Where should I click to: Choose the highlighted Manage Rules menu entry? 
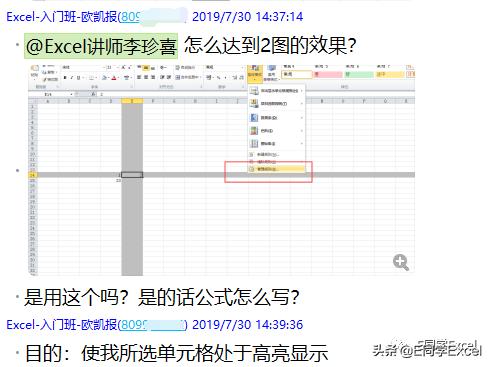coord(277,169)
